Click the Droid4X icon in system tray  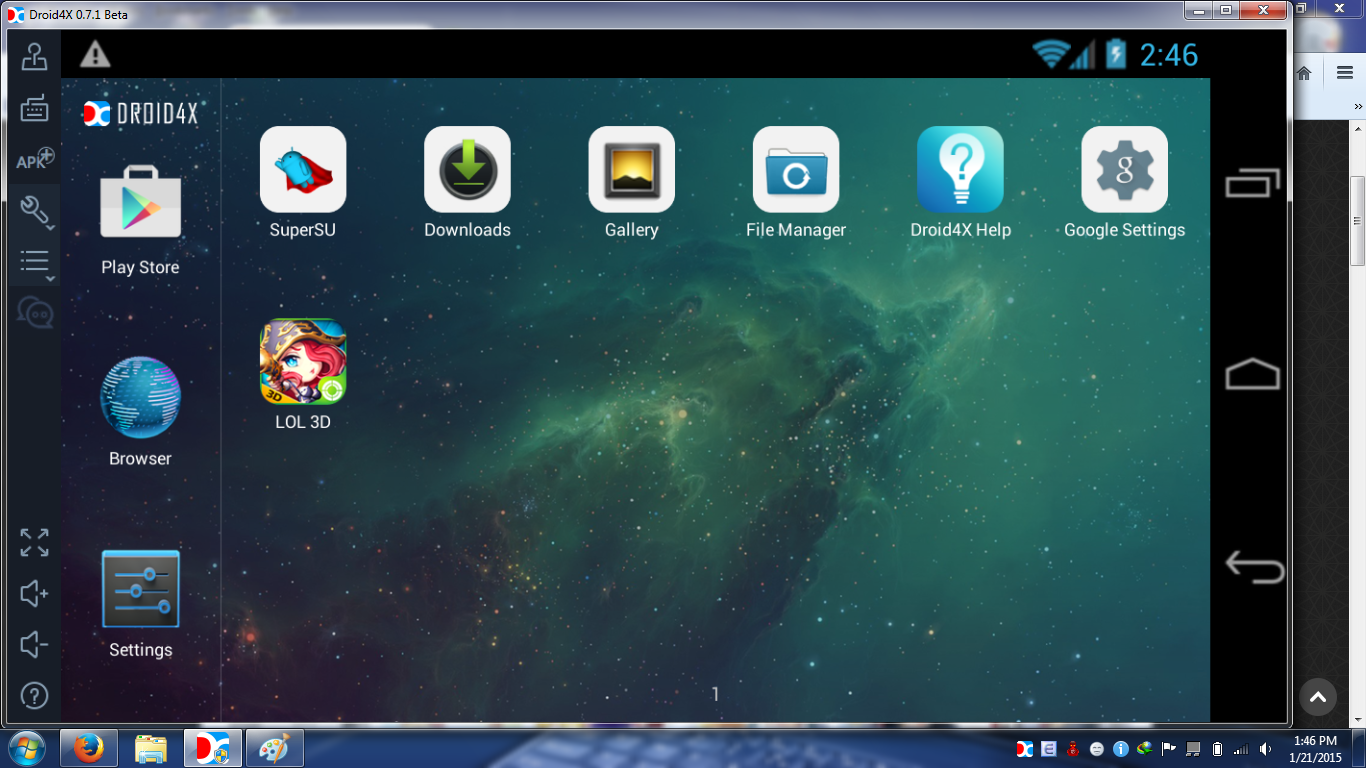click(x=1025, y=749)
